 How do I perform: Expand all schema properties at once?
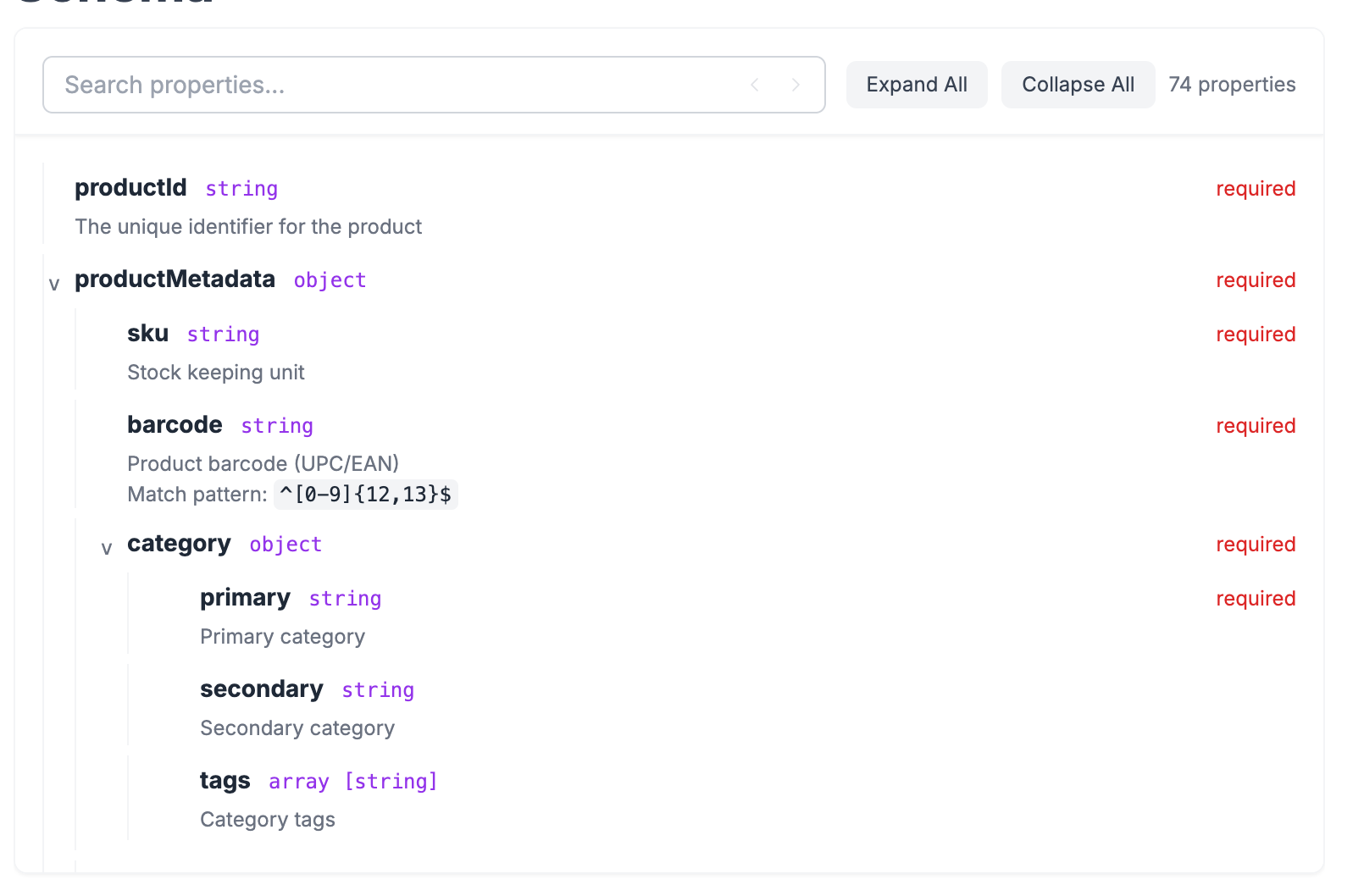point(916,84)
